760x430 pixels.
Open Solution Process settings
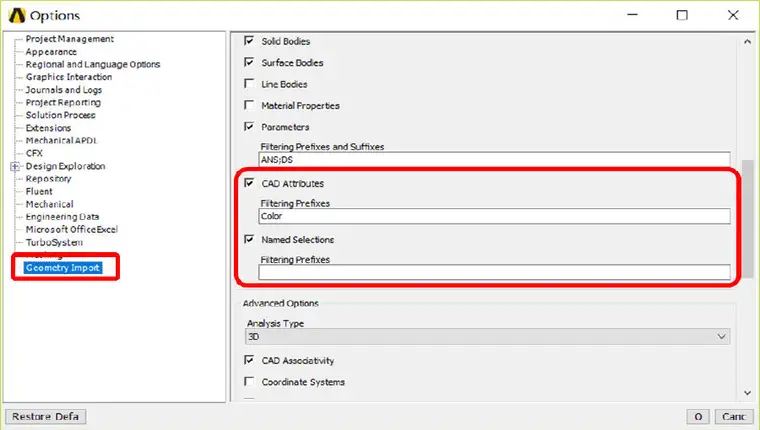pos(60,115)
